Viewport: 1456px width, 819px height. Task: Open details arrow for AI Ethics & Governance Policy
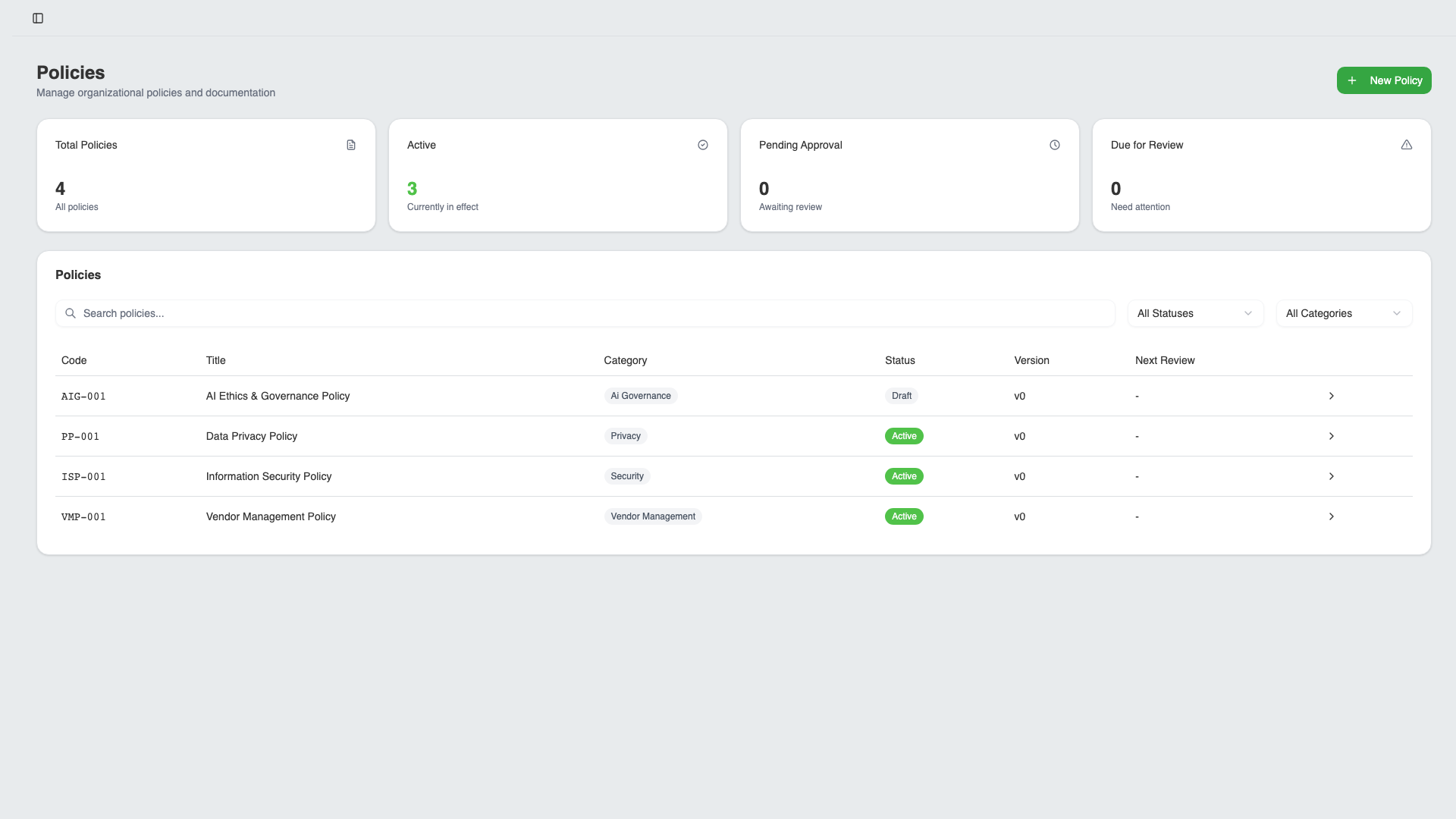click(x=1331, y=395)
